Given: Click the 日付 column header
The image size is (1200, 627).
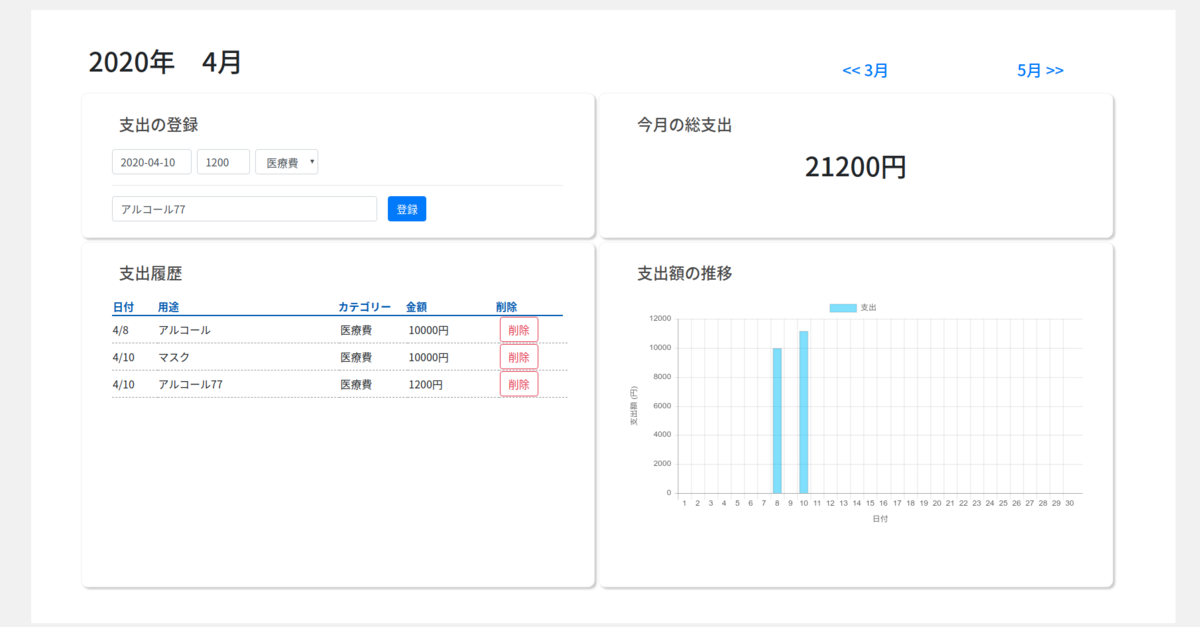Looking at the screenshot, I should pos(124,307).
